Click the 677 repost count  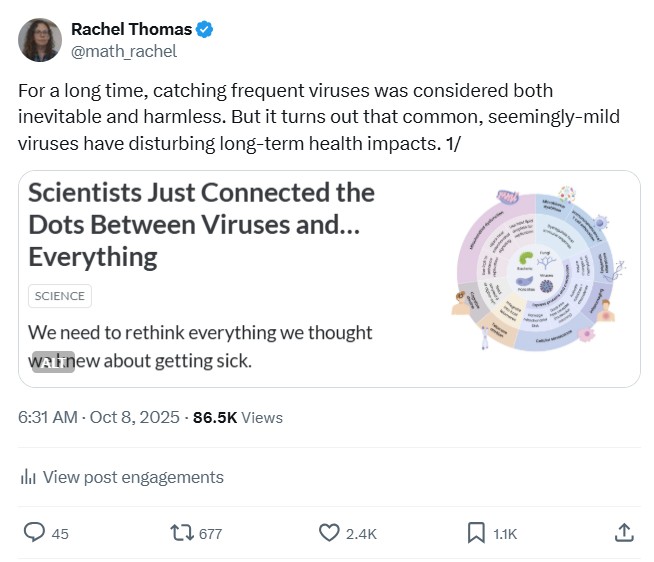(210, 534)
